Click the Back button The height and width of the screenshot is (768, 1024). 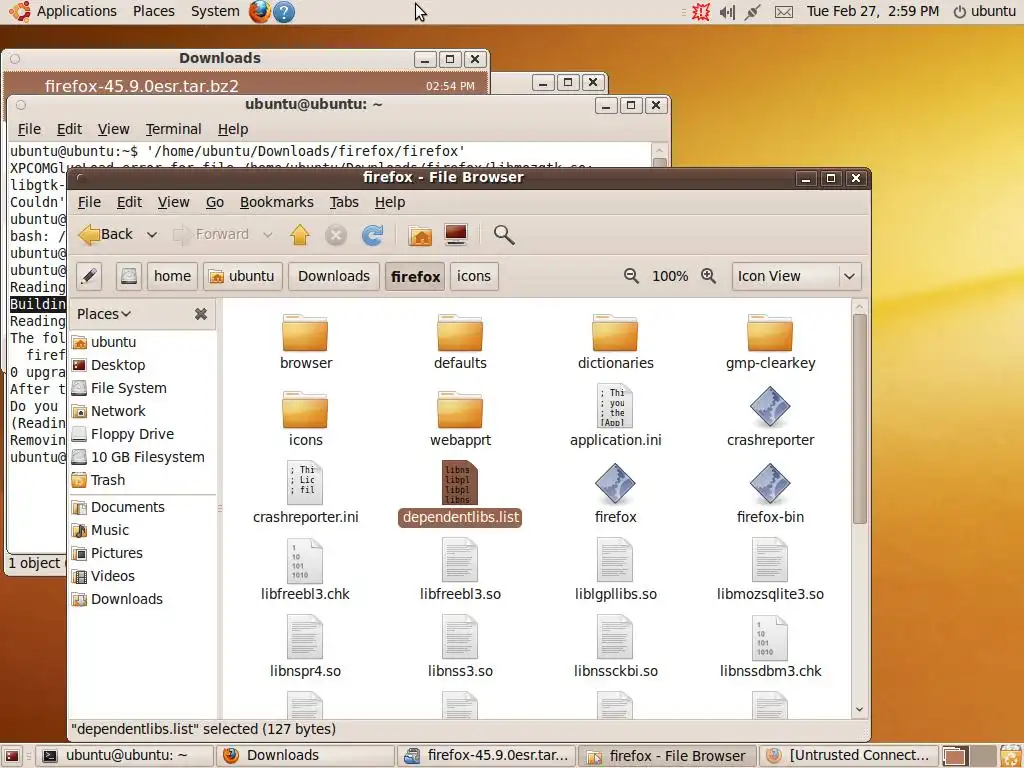point(108,234)
